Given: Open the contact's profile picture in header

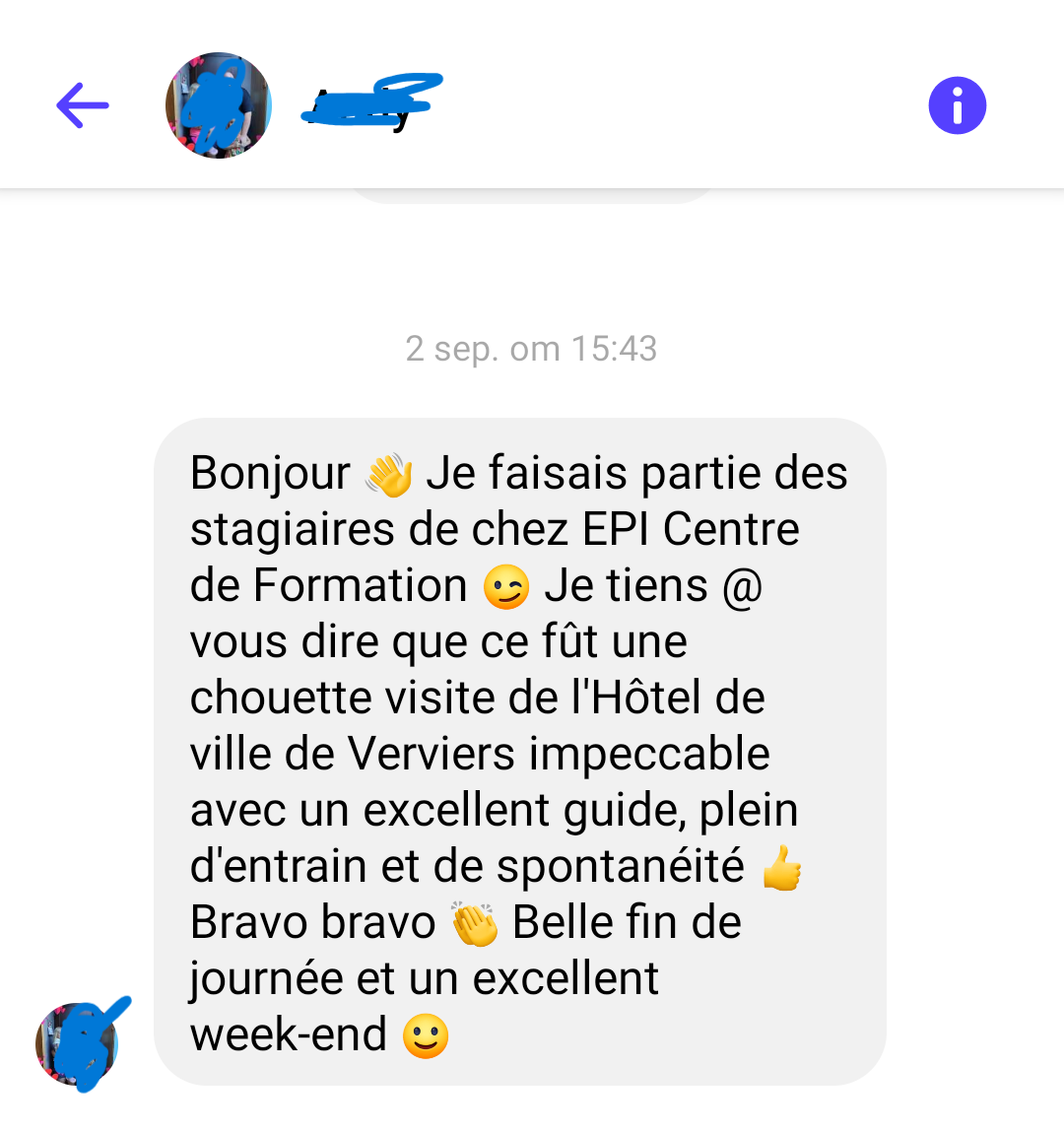Looking at the screenshot, I should pyautogui.click(x=218, y=105).
